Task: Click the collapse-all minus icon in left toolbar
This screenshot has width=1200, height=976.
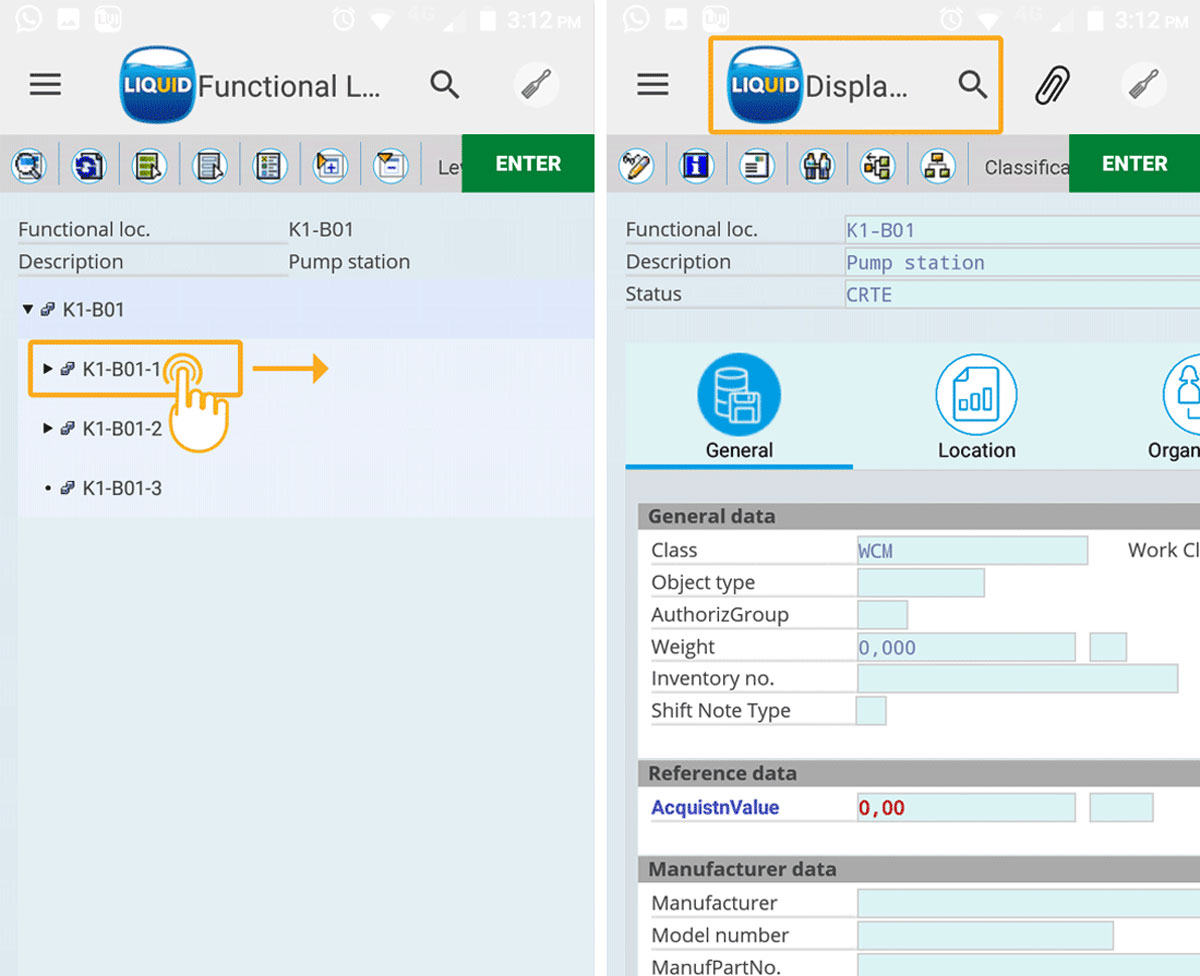Action: point(390,166)
